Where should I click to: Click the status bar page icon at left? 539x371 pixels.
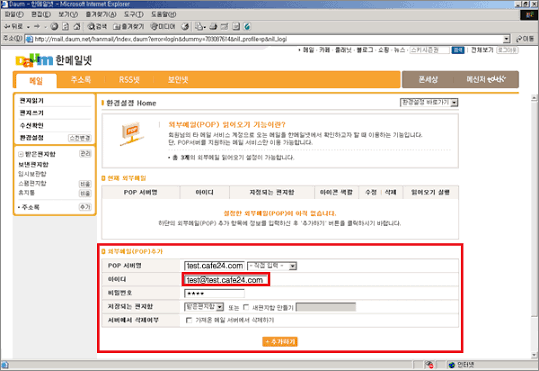pos(5,365)
